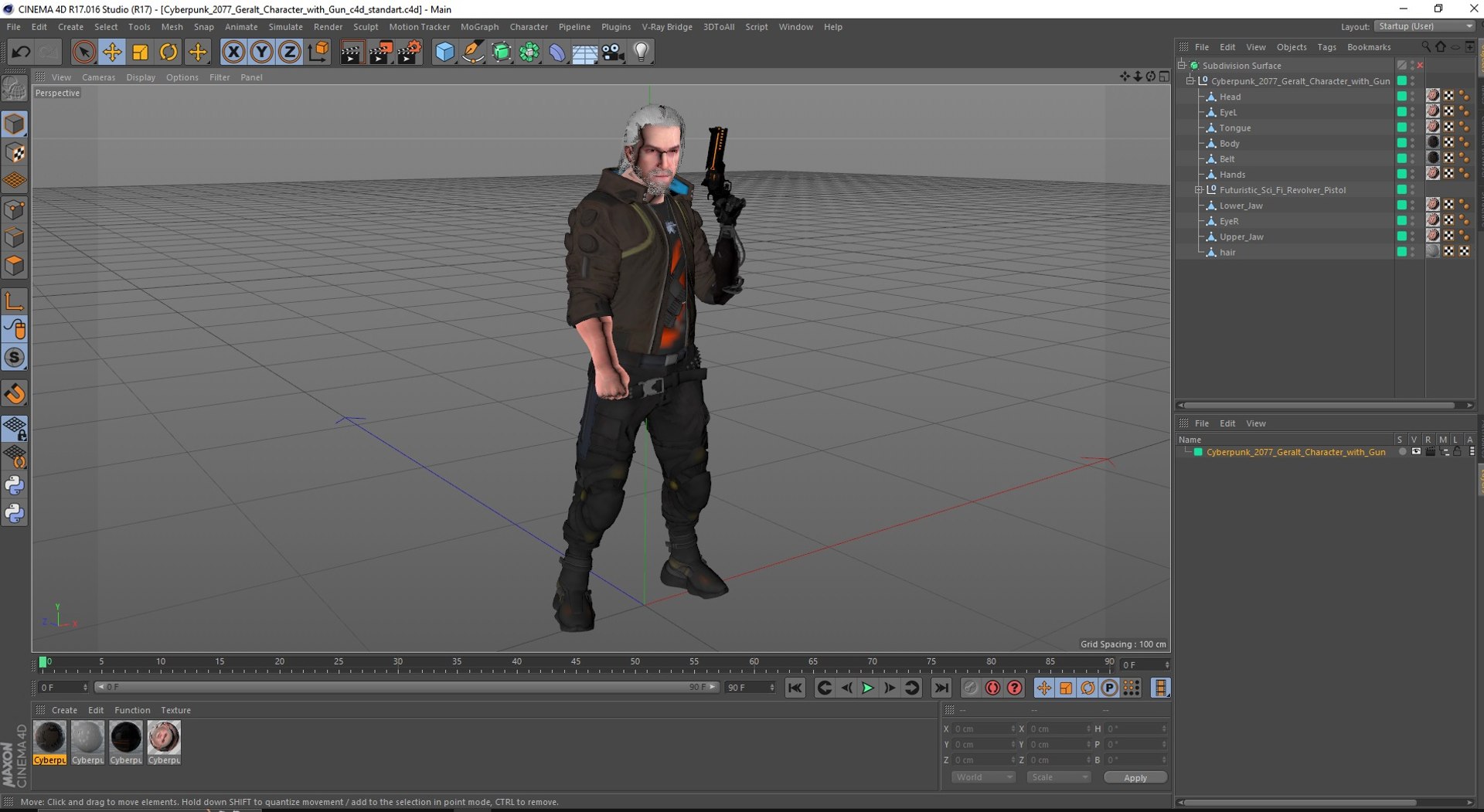Open the viewport Cameras menu
Image resolution: width=1484 pixels, height=812 pixels.
coord(98,77)
